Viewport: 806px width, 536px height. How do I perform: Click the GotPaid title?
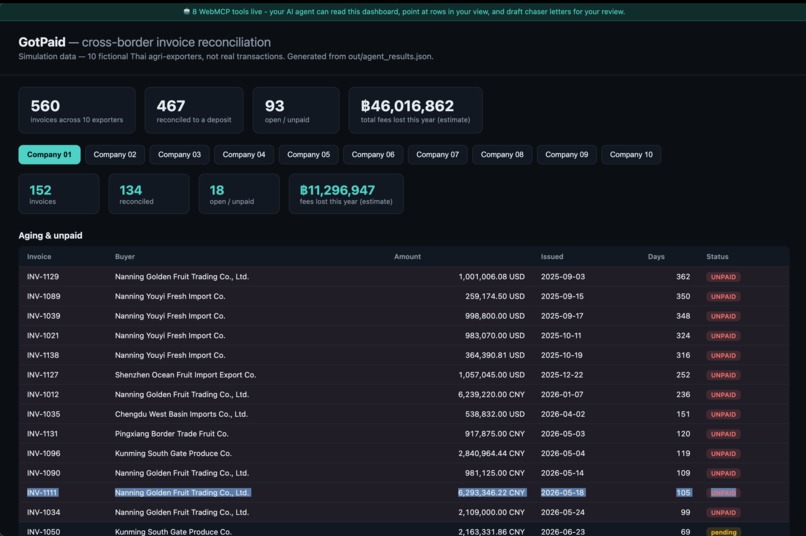click(42, 42)
